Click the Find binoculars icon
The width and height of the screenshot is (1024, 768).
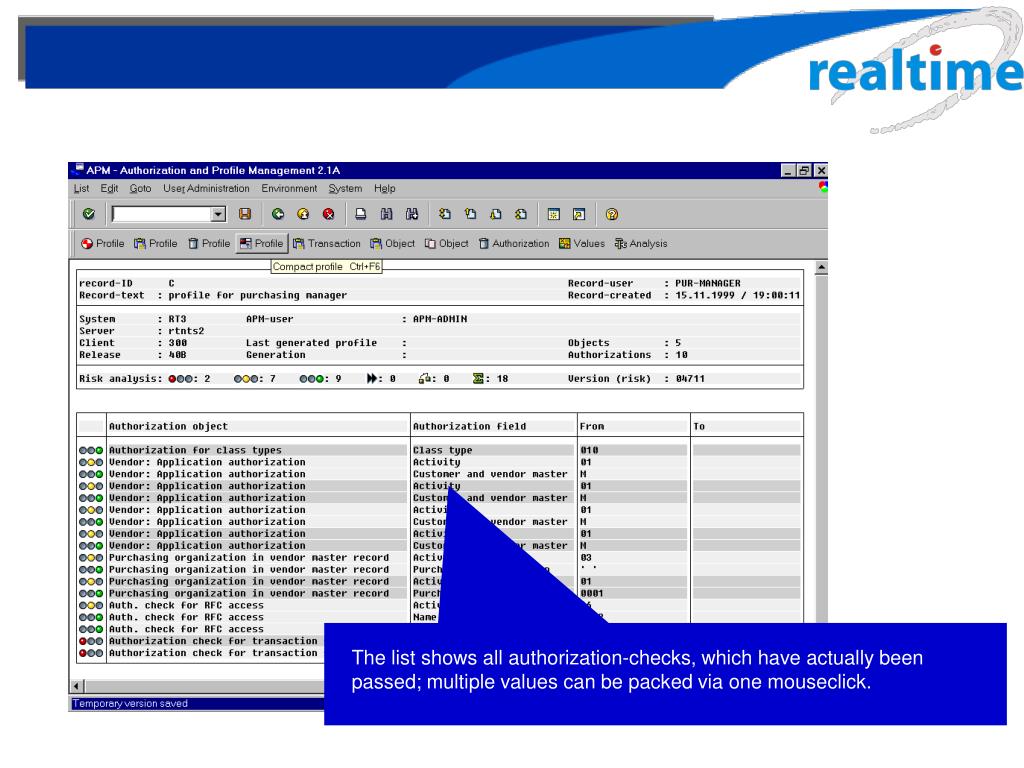387,214
